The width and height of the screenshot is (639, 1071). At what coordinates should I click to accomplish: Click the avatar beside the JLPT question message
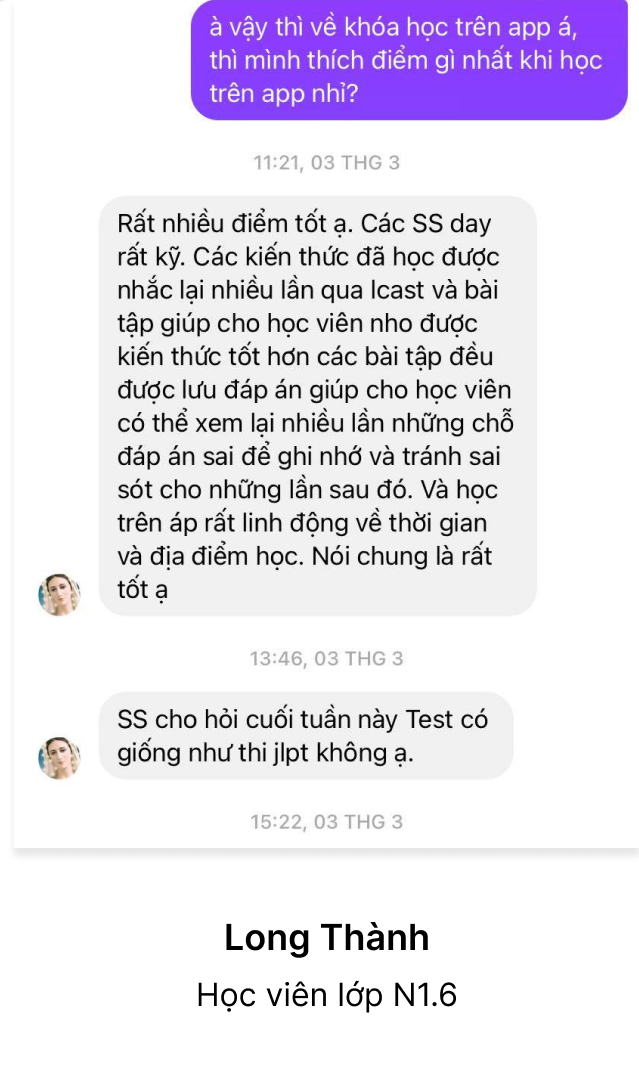tap(59, 758)
